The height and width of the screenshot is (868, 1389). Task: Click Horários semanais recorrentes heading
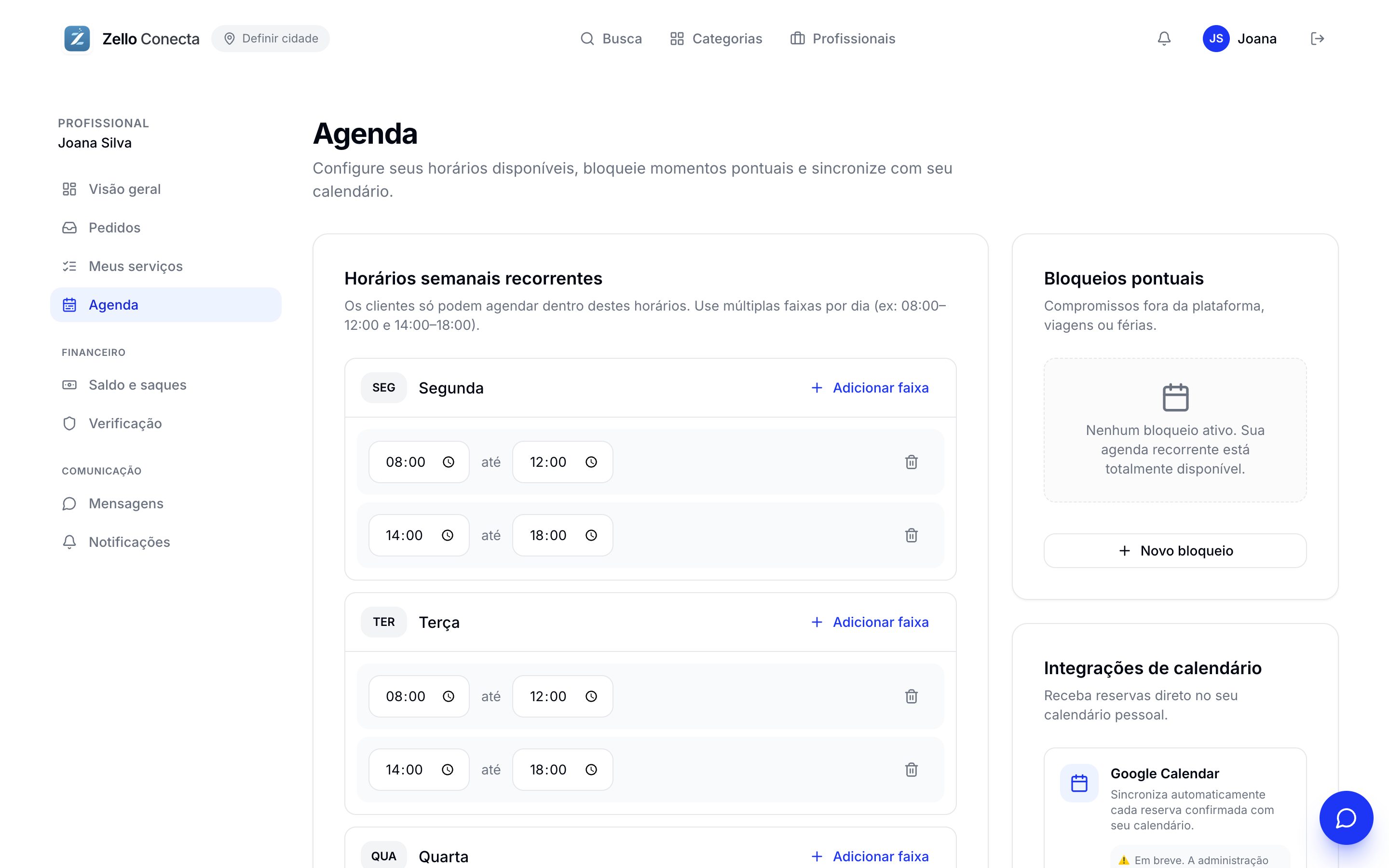pyautogui.click(x=473, y=278)
